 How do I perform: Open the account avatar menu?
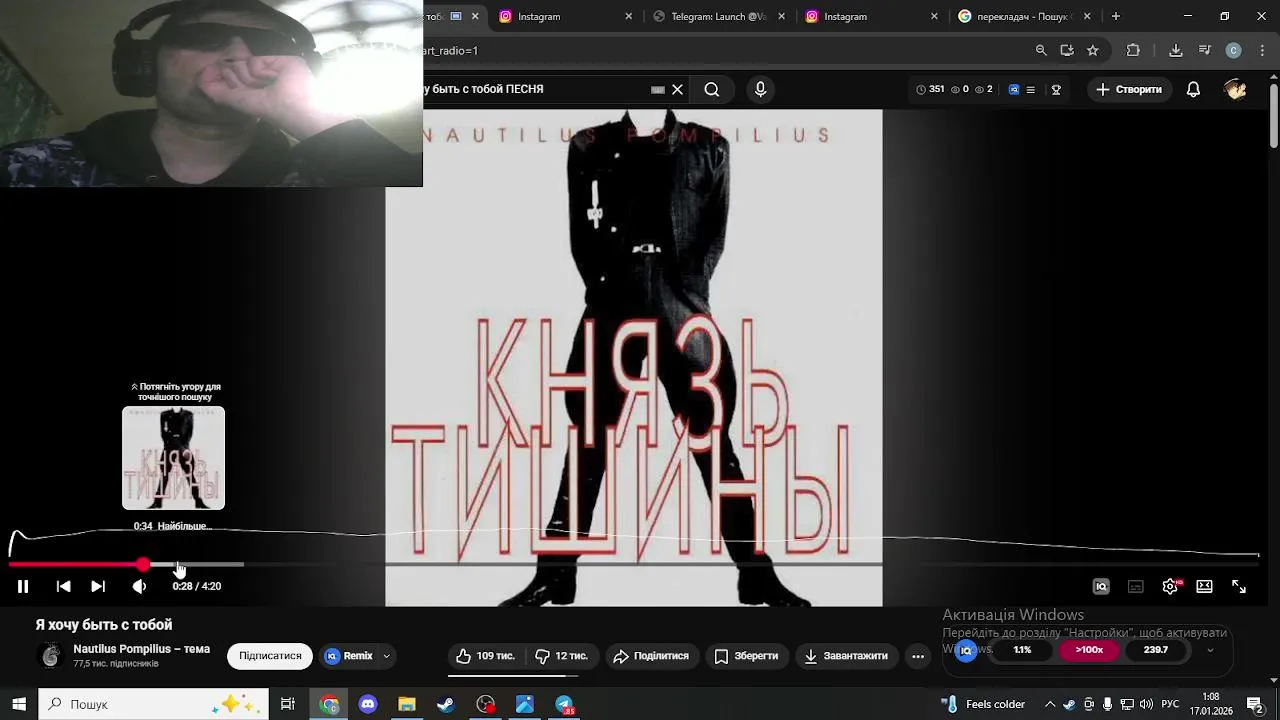[1235, 89]
